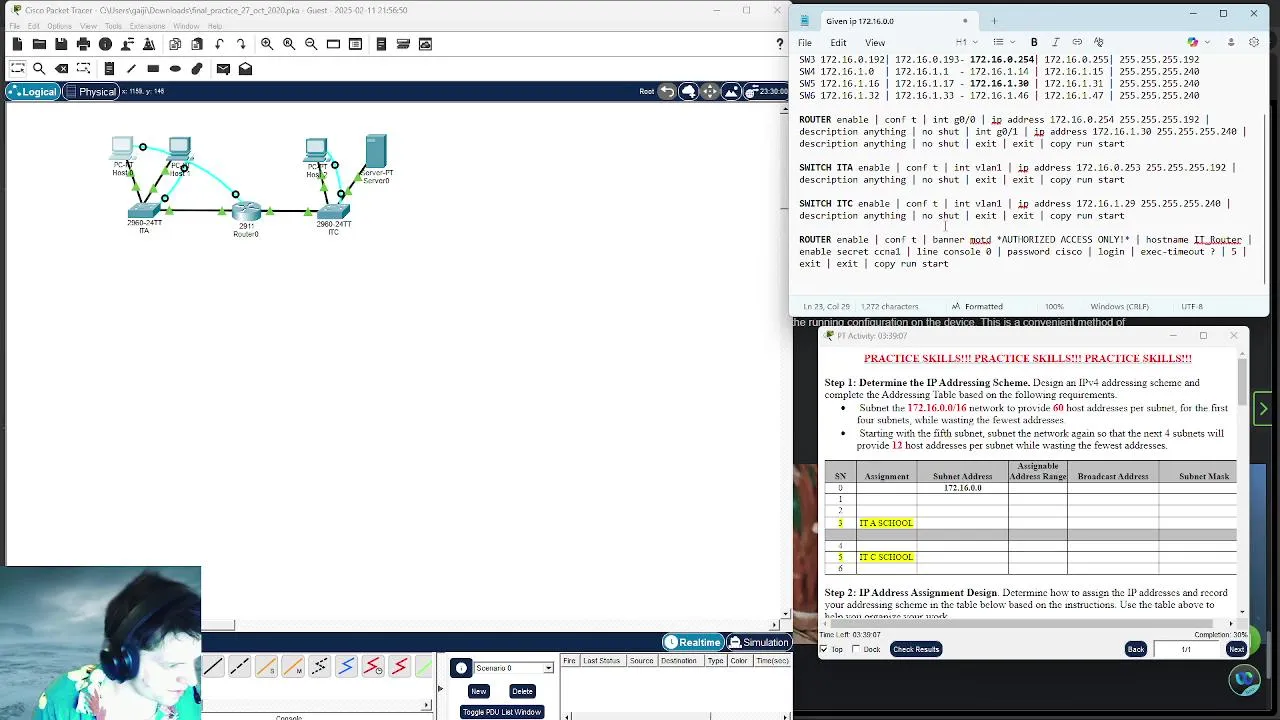The height and width of the screenshot is (720, 1280).
Task: Switch to Realtime mode
Action: click(x=692, y=642)
